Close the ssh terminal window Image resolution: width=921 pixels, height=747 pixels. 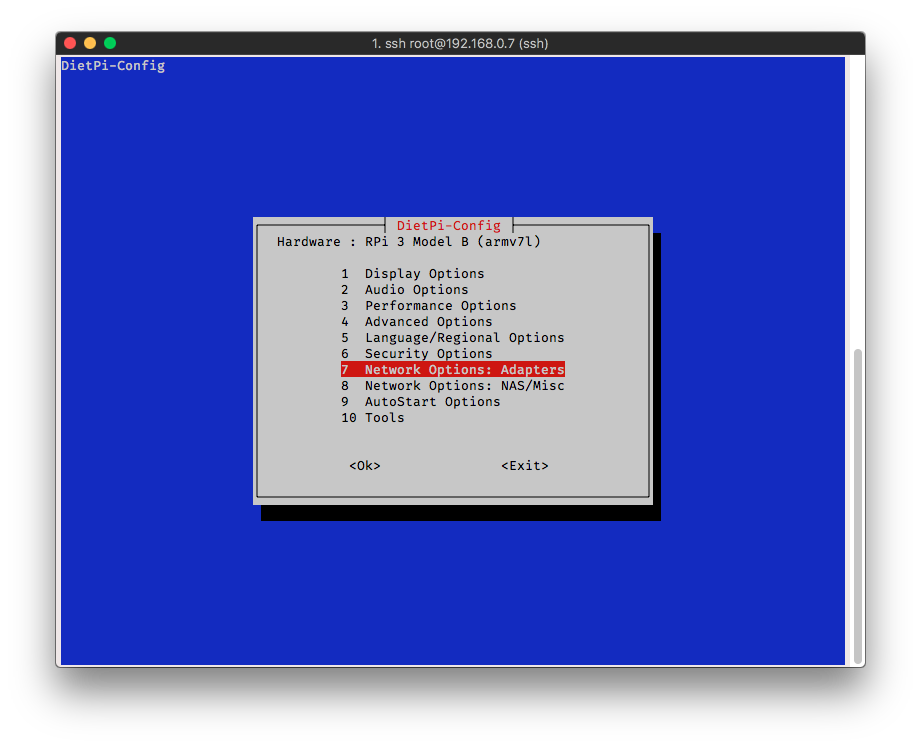click(x=70, y=43)
